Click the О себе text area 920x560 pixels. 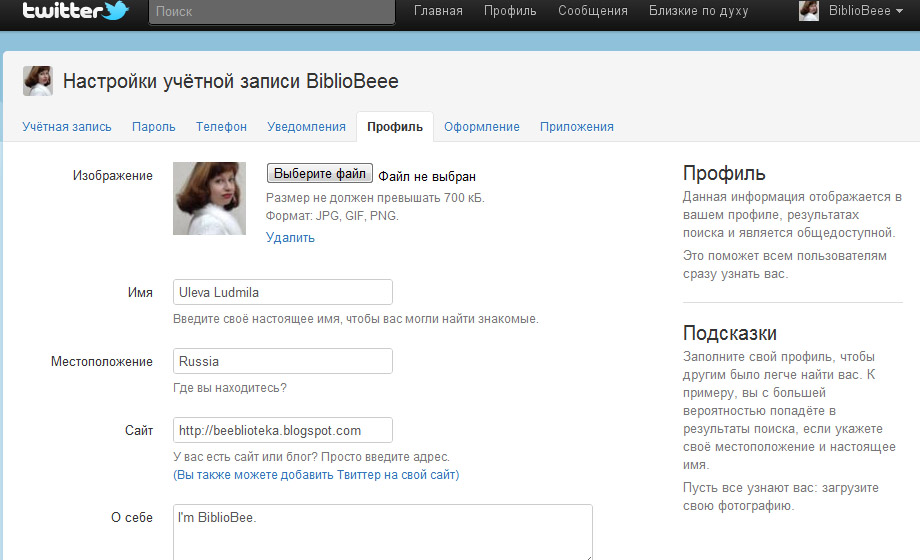click(383, 532)
